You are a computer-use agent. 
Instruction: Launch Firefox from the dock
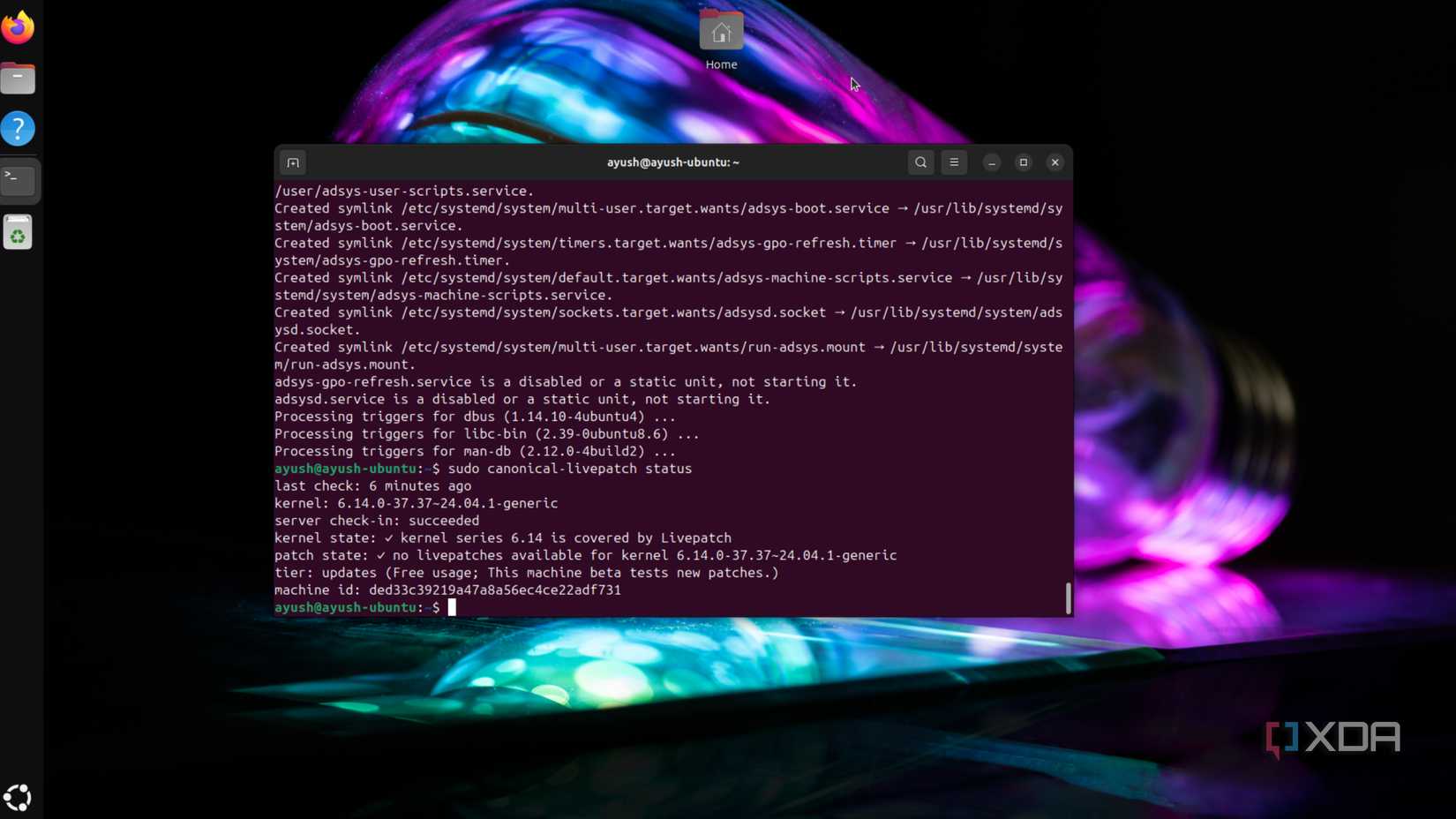point(18,26)
